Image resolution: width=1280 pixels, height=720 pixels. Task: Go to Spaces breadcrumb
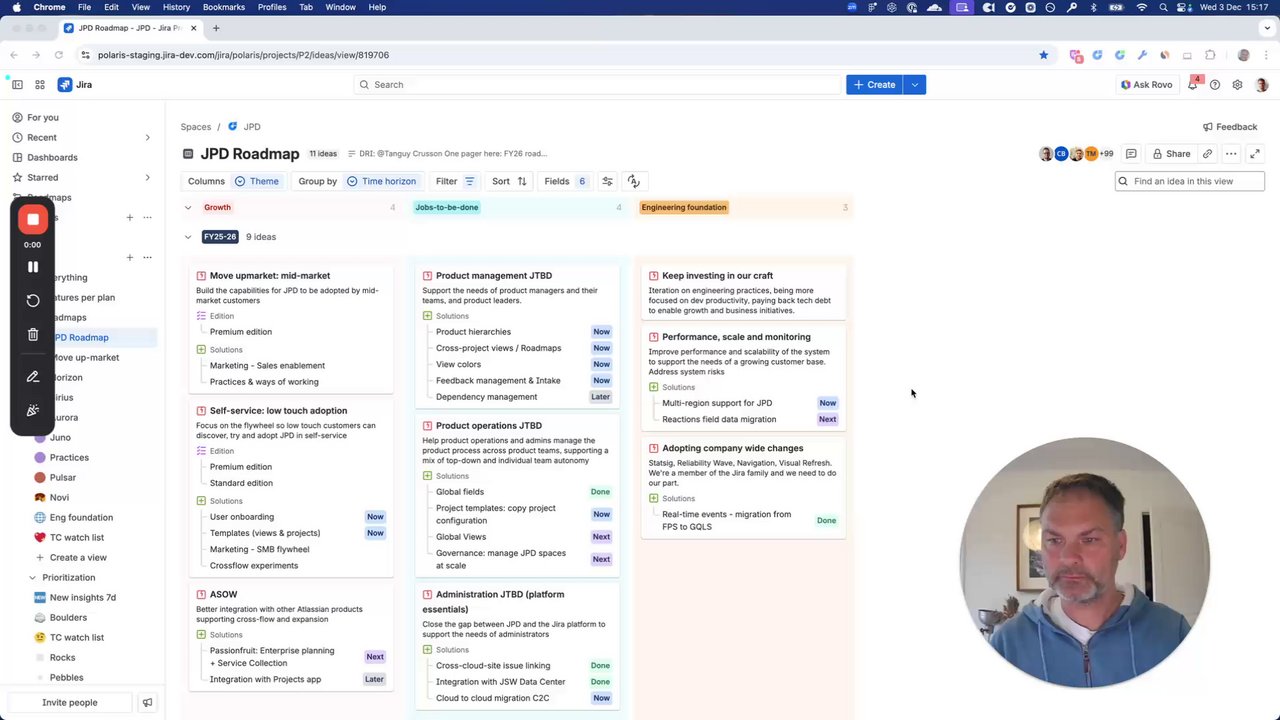coord(196,127)
